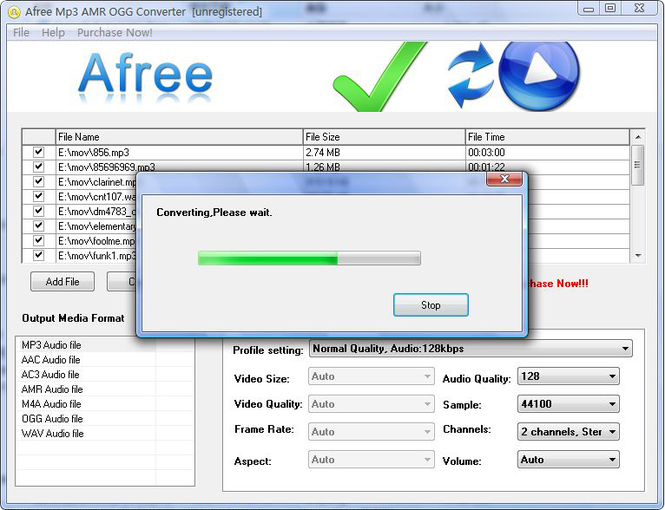
Task: Open the Channels dropdown
Action: (568, 432)
